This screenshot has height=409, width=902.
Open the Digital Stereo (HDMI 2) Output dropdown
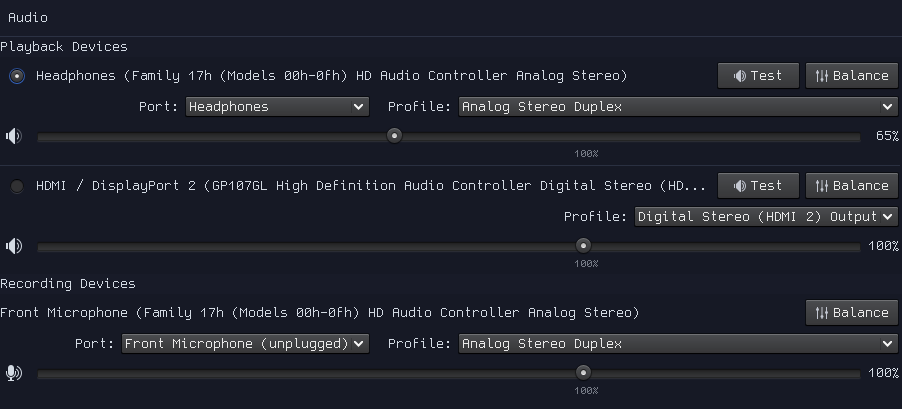click(x=766, y=217)
